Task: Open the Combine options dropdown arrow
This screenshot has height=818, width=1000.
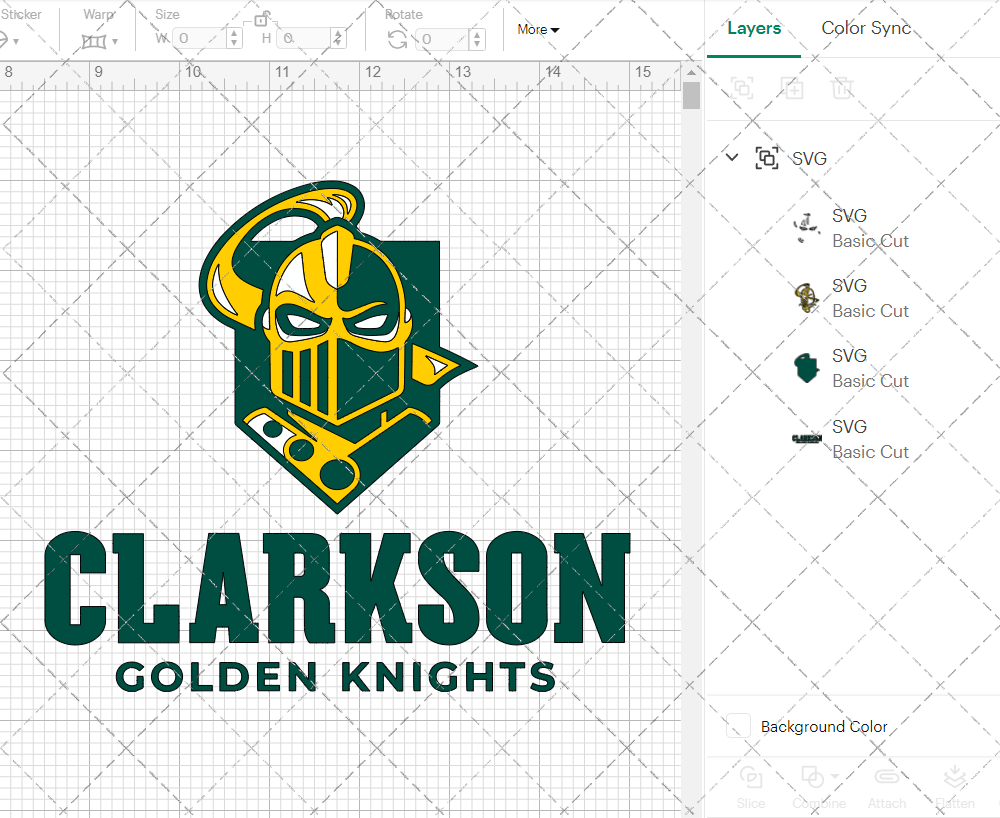Action: tap(836, 777)
